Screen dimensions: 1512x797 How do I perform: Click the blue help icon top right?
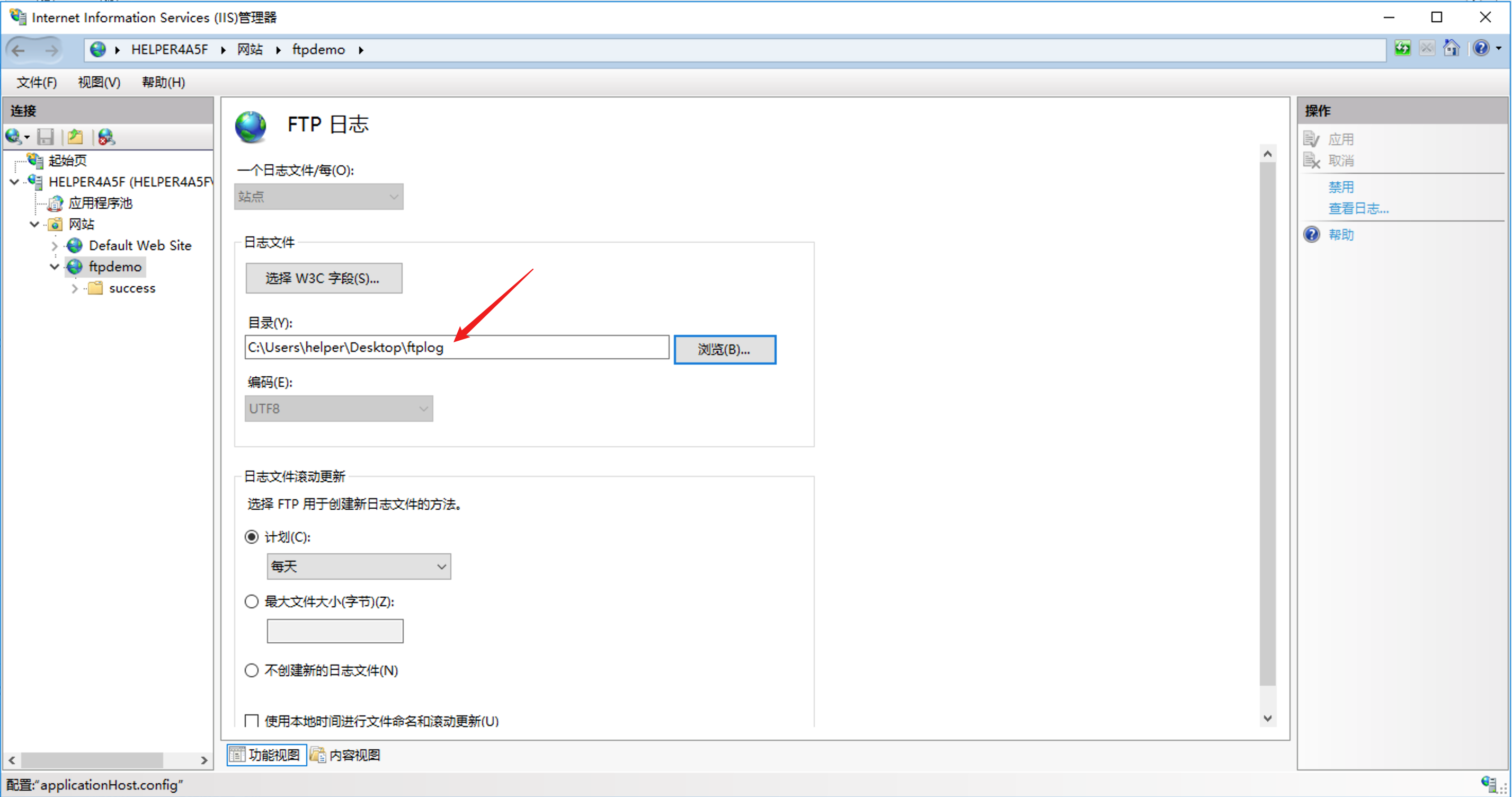[x=1481, y=49]
